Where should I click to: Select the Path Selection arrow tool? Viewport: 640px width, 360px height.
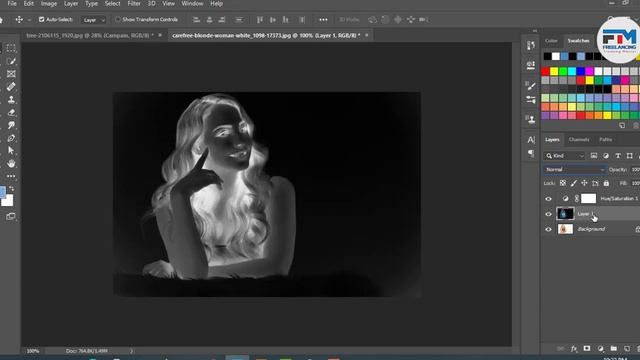click(11, 151)
